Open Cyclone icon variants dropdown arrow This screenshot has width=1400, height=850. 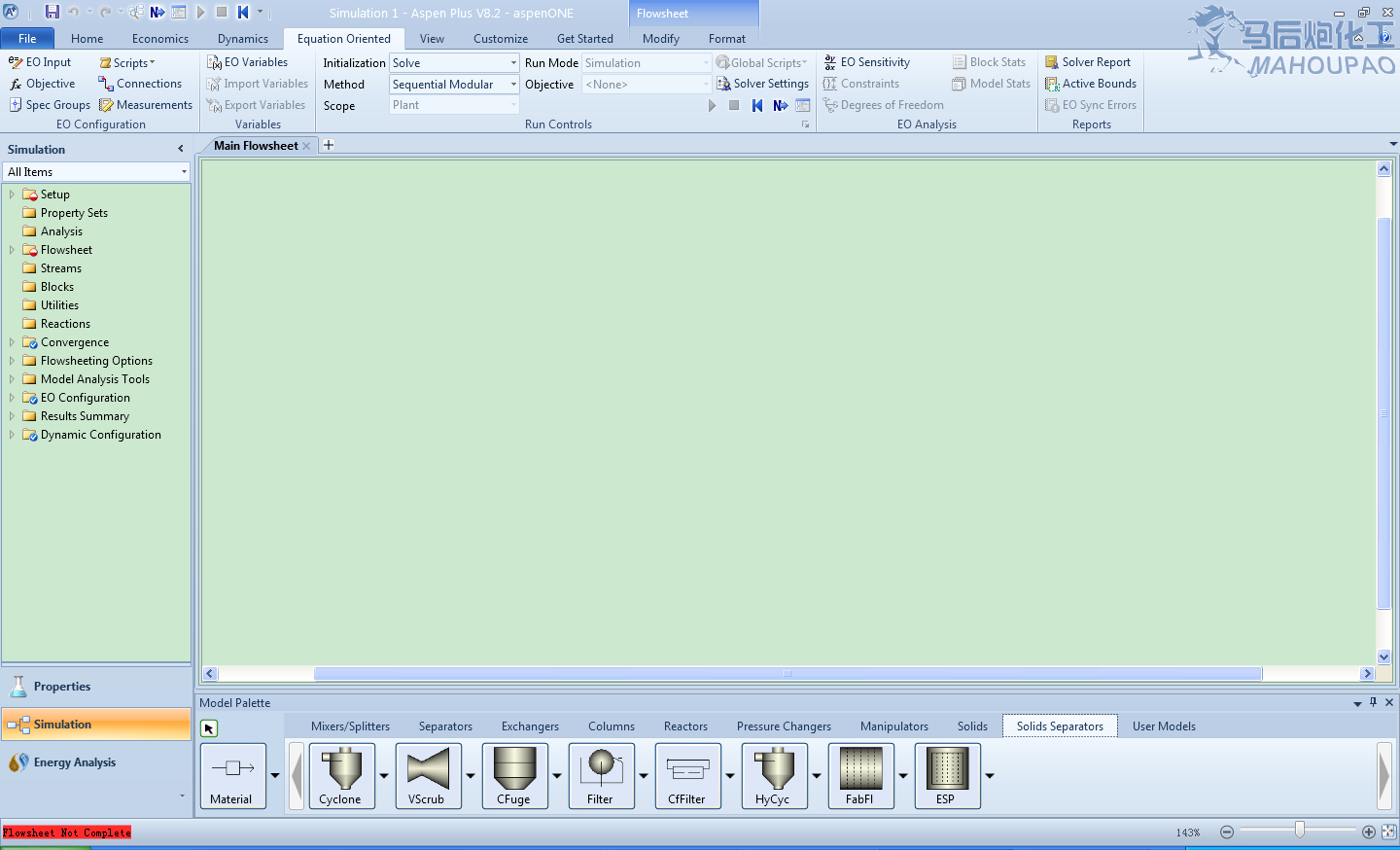(384, 776)
